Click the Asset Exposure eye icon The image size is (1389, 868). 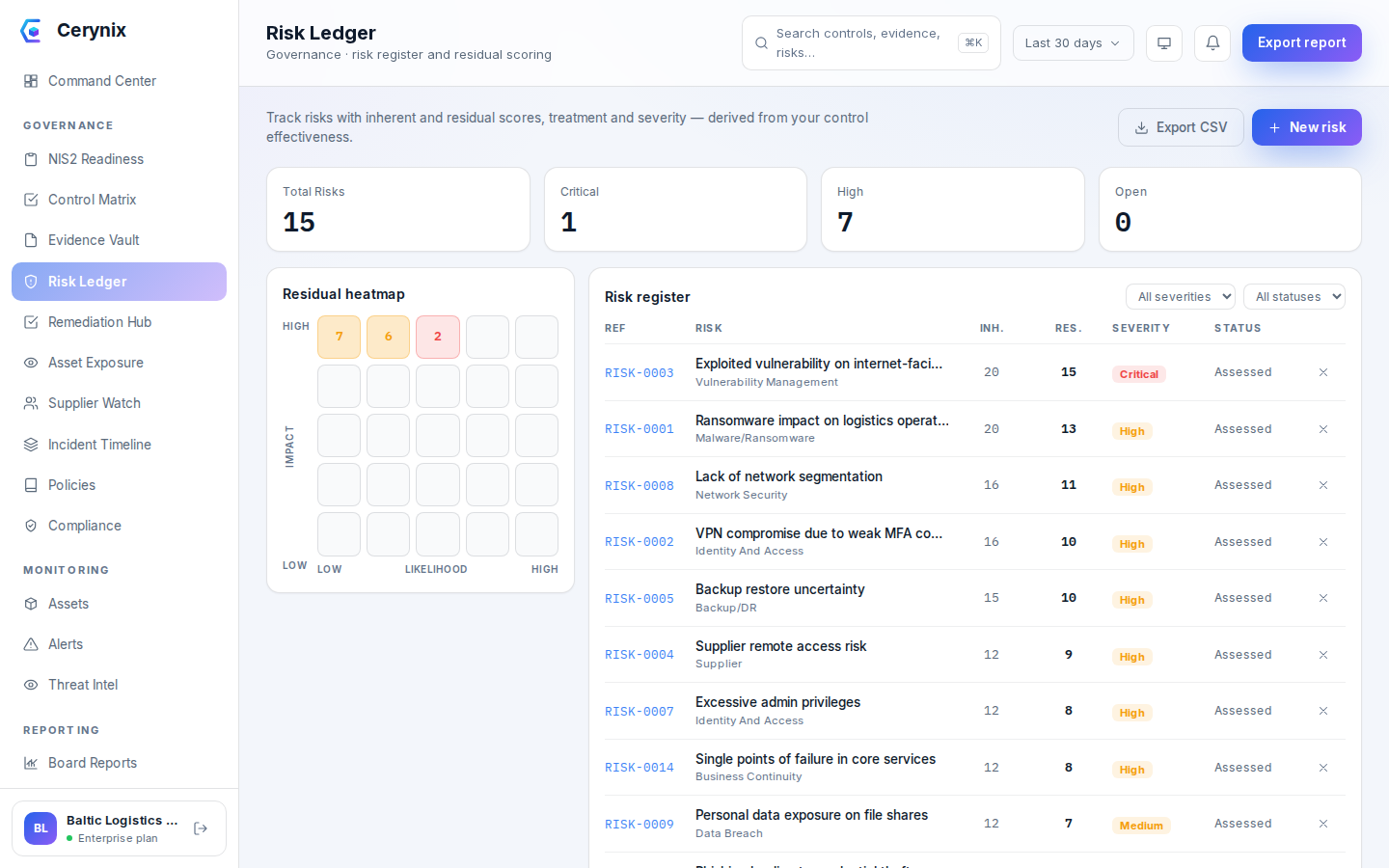pos(31,363)
